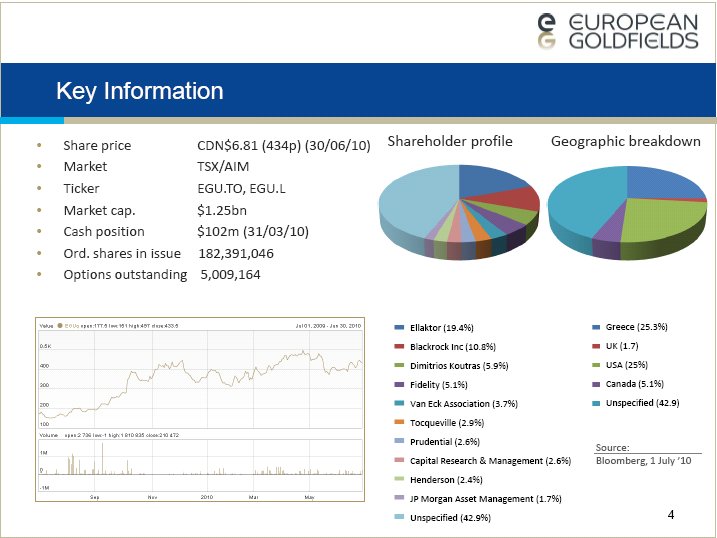Click the '5,009,164' options figure

pos(230,274)
